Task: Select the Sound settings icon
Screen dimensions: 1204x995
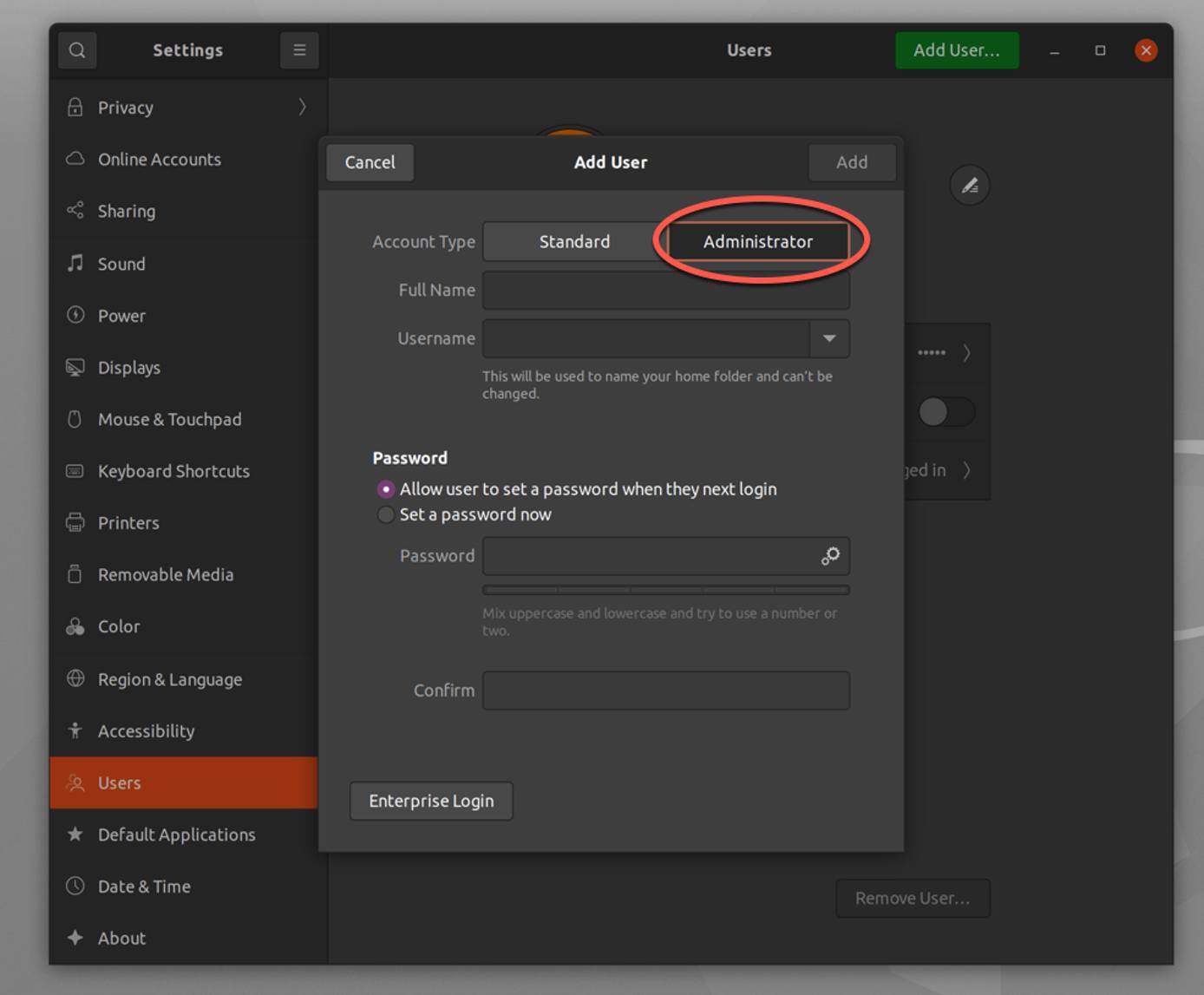Action: pos(75,264)
